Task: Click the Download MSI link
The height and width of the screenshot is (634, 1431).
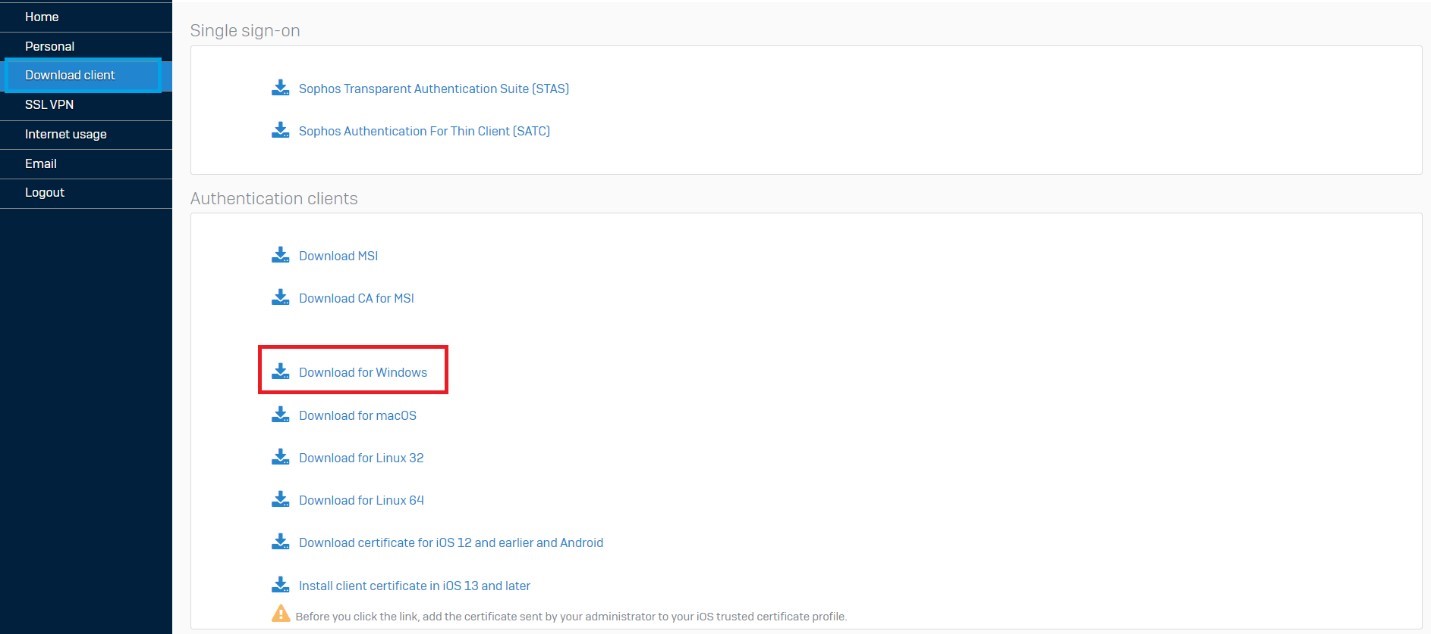Action: pos(338,256)
